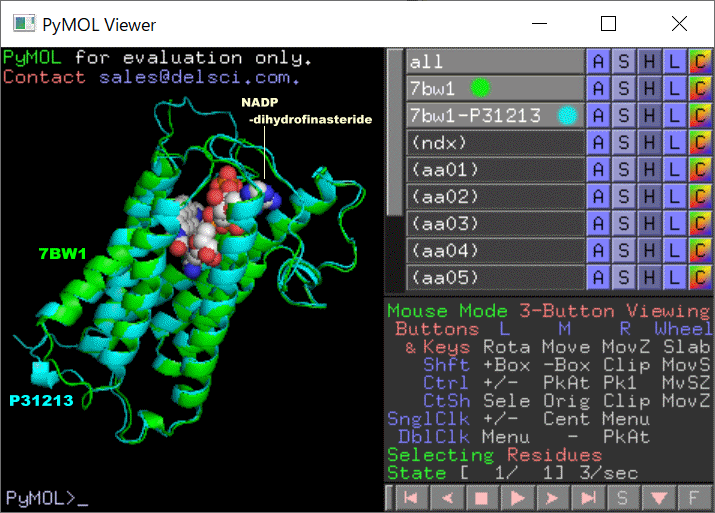Click Show button for (ndx) selection
Screen dimensions: 715x513
click(x=624, y=142)
